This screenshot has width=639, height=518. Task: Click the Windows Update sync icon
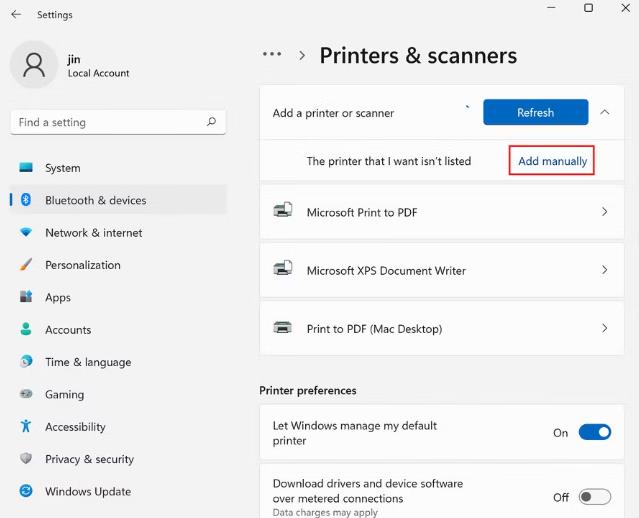click(26, 491)
